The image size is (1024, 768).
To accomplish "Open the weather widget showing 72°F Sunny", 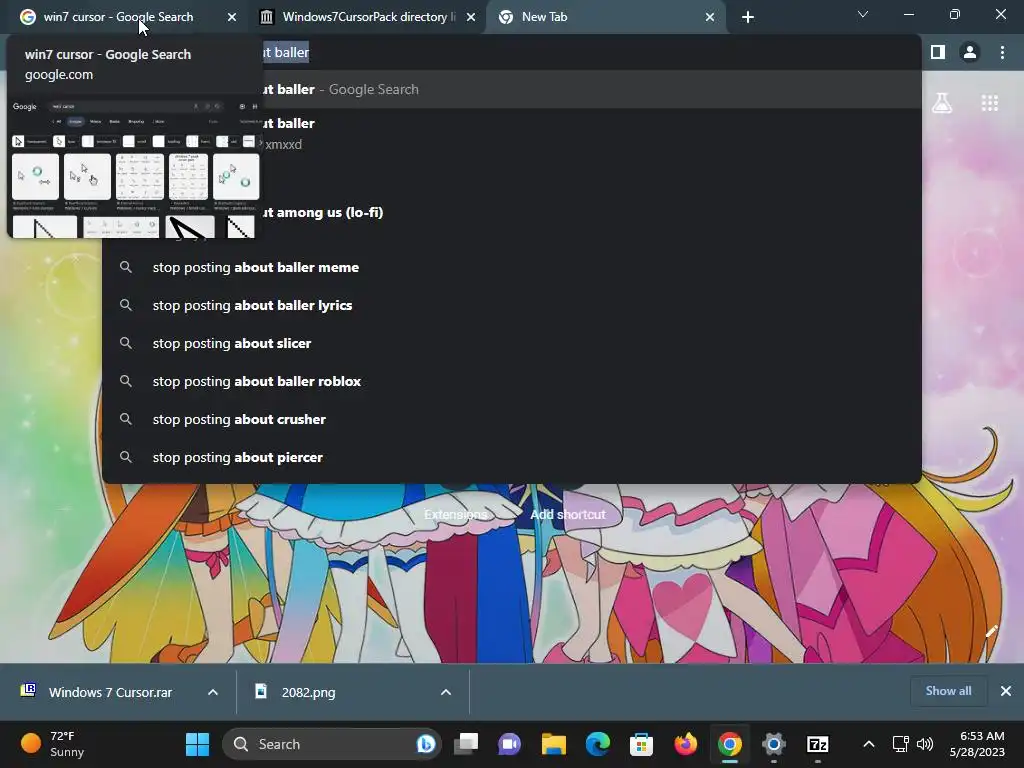I will (x=54, y=744).
